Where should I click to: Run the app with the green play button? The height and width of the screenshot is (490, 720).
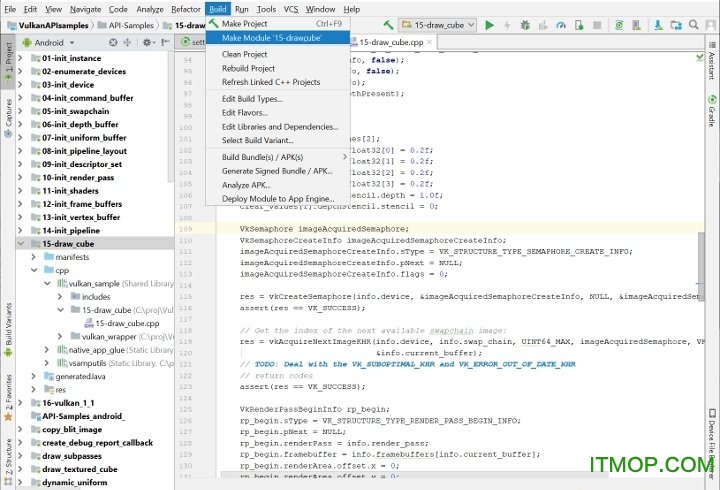tap(489, 25)
